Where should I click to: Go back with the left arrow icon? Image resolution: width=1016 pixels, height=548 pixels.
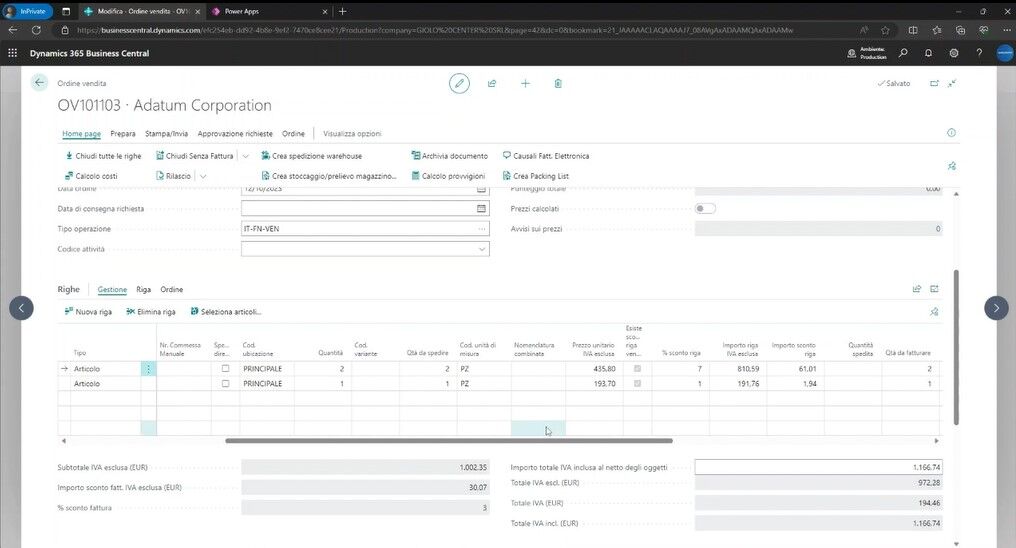tap(39, 83)
